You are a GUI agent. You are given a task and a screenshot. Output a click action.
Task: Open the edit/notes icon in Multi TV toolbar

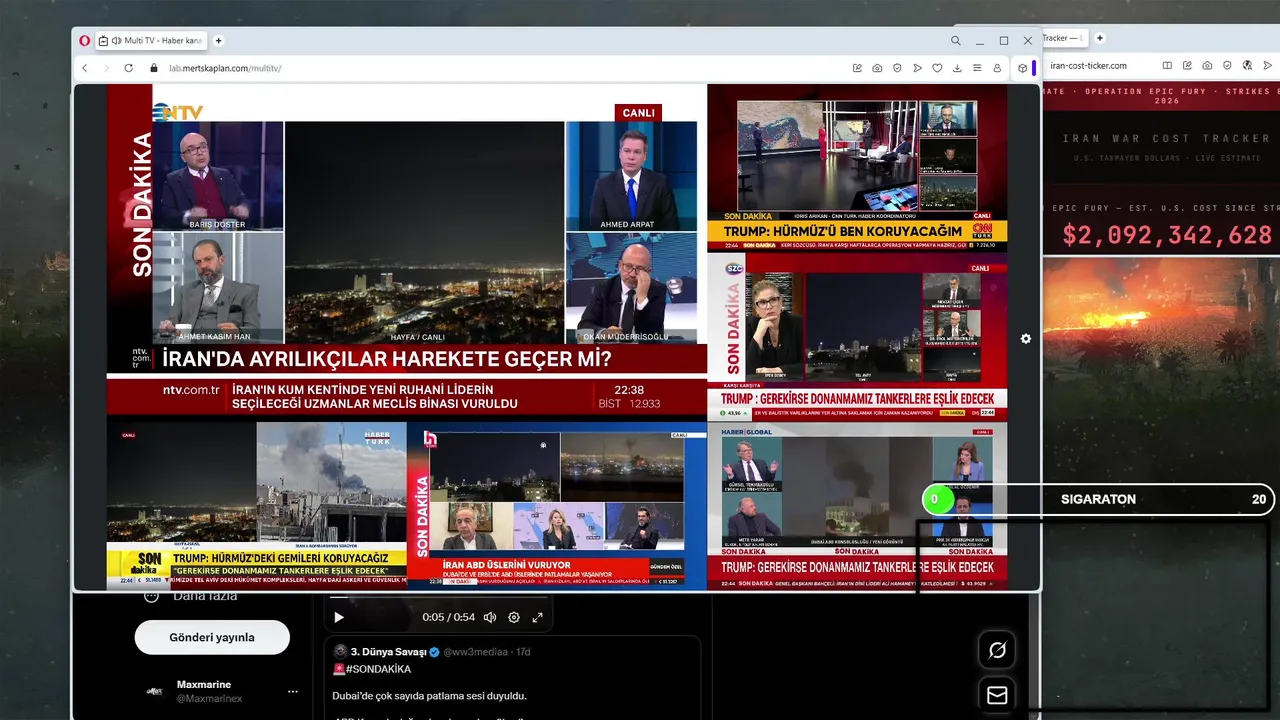[x=857, y=68]
